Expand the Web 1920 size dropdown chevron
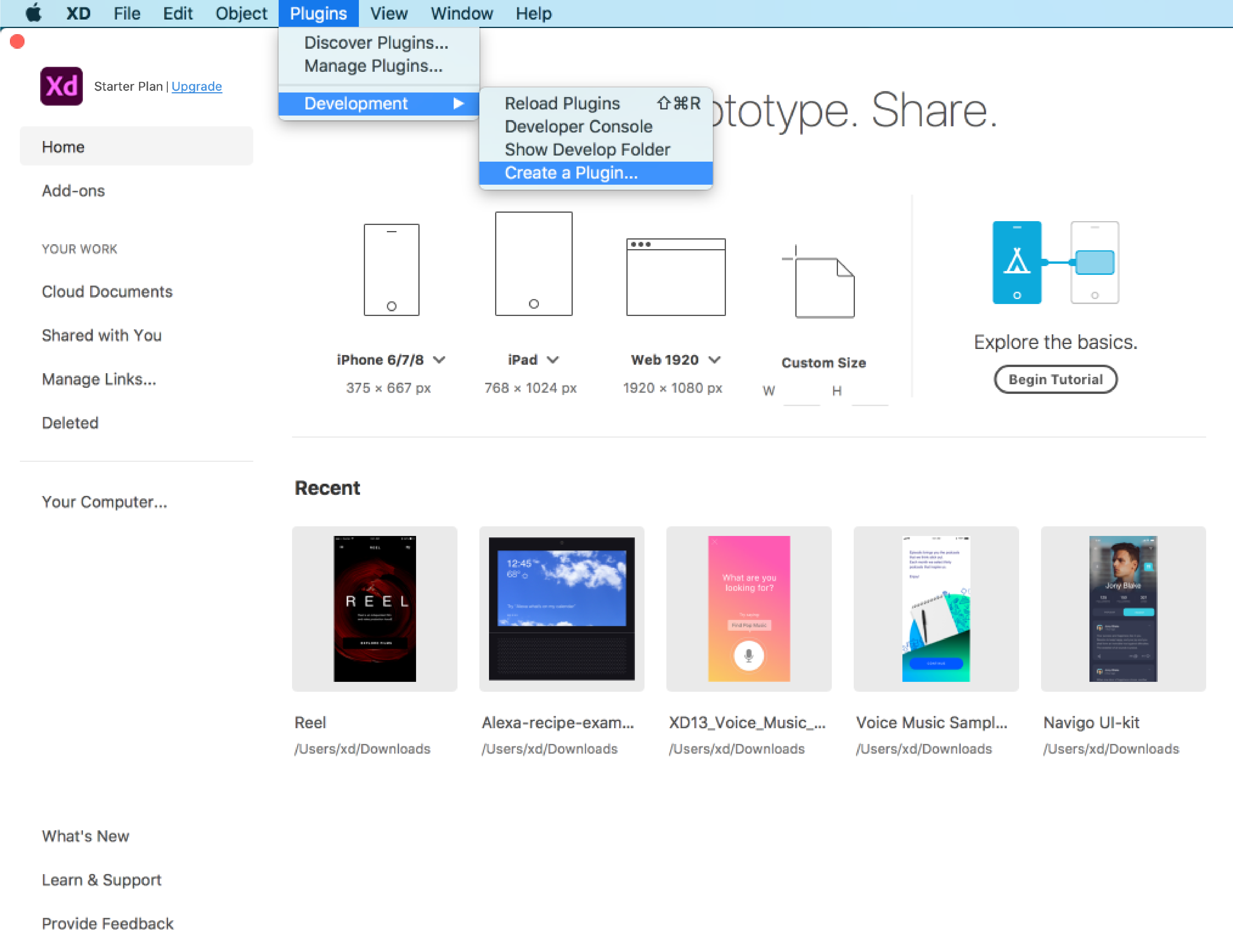1233x952 pixels. click(x=715, y=360)
